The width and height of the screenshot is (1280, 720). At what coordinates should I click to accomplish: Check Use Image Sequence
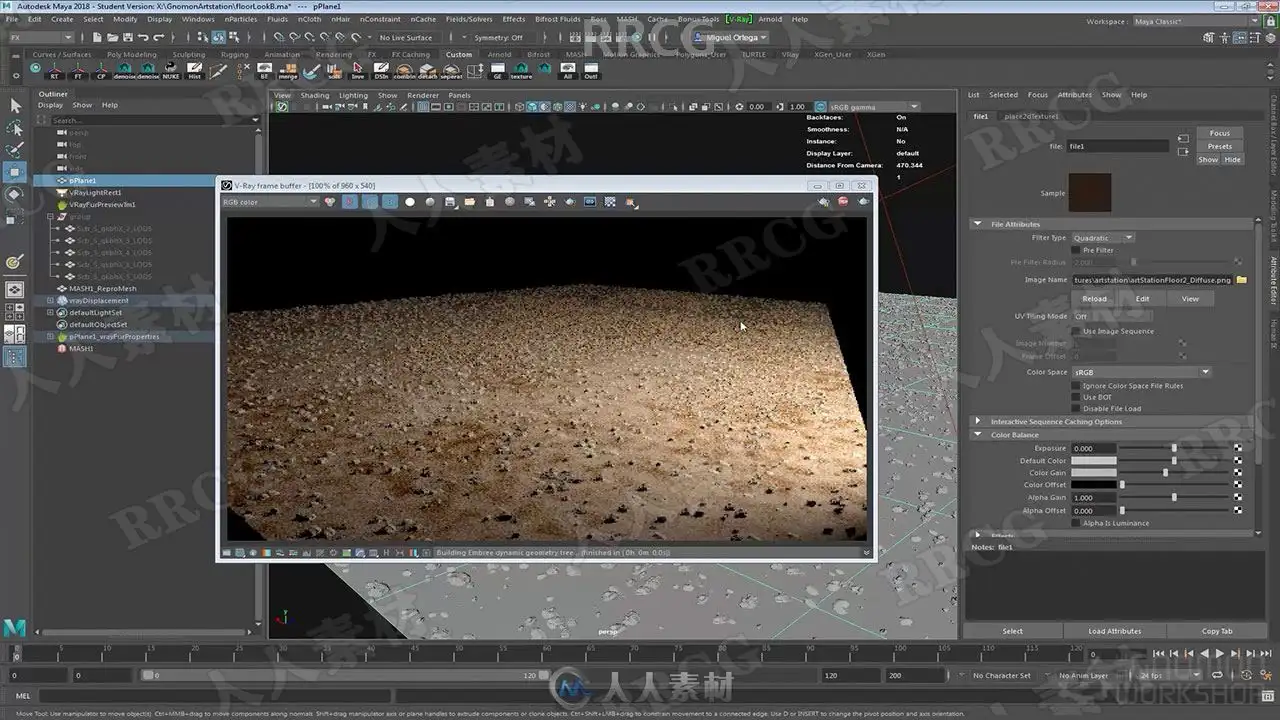click(1075, 331)
